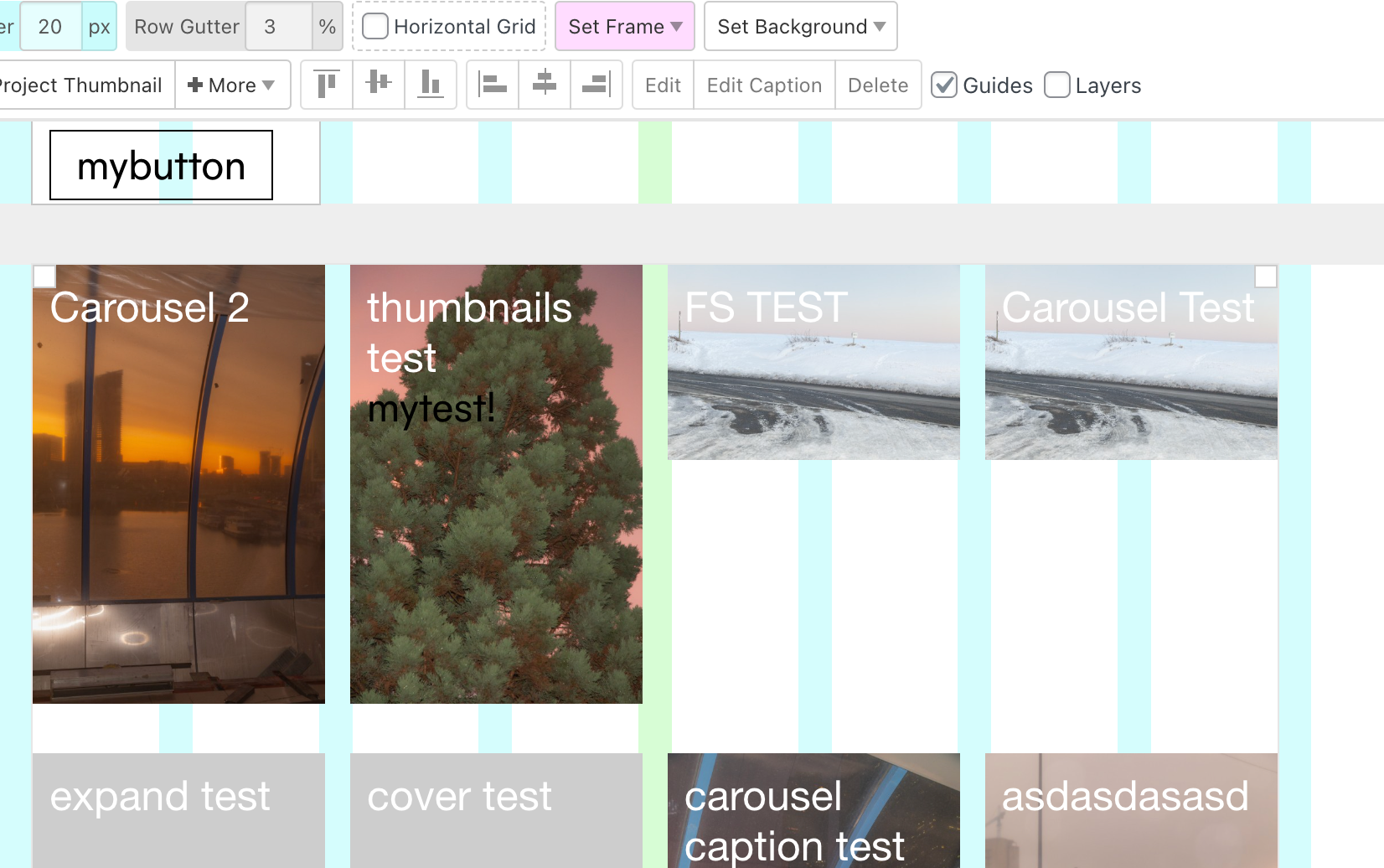Screen dimensions: 1384x868
Task: Select the align left edges icon
Action: coord(493,85)
